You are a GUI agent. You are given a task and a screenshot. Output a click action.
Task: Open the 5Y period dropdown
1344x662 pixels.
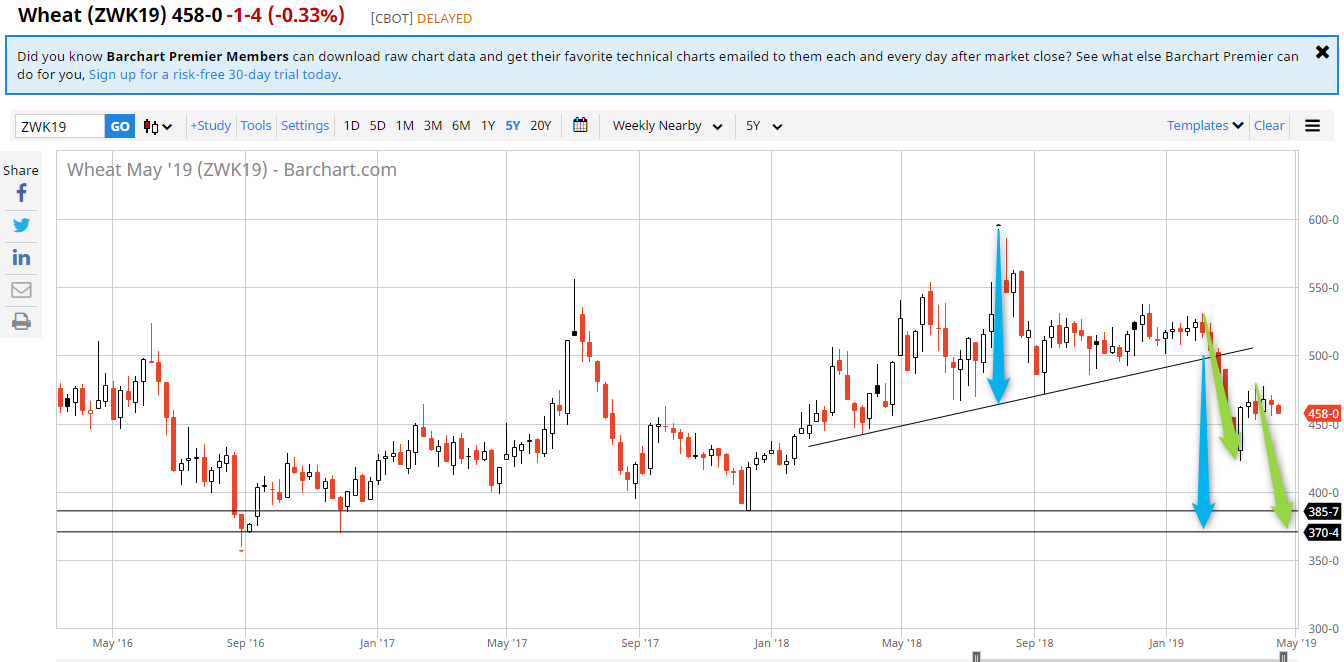click(x=764, y=126)
